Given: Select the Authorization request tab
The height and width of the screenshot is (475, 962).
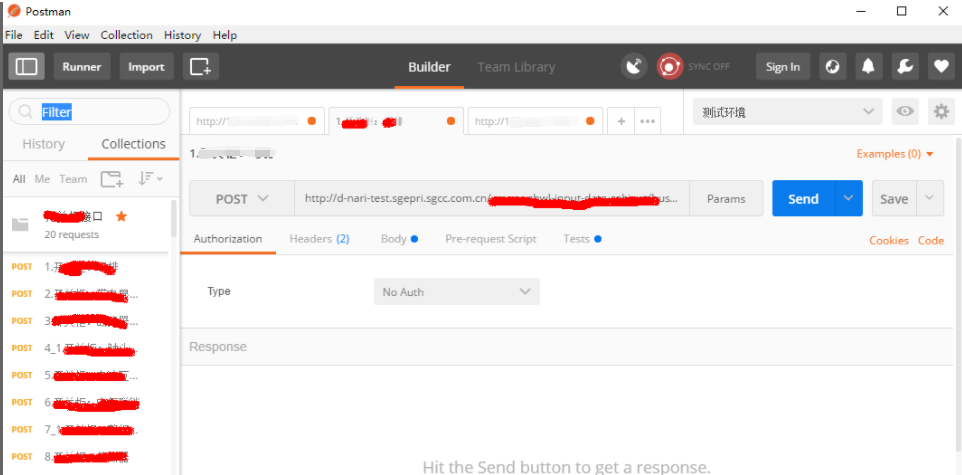Looking at the screenshot, I should point(228,239).
